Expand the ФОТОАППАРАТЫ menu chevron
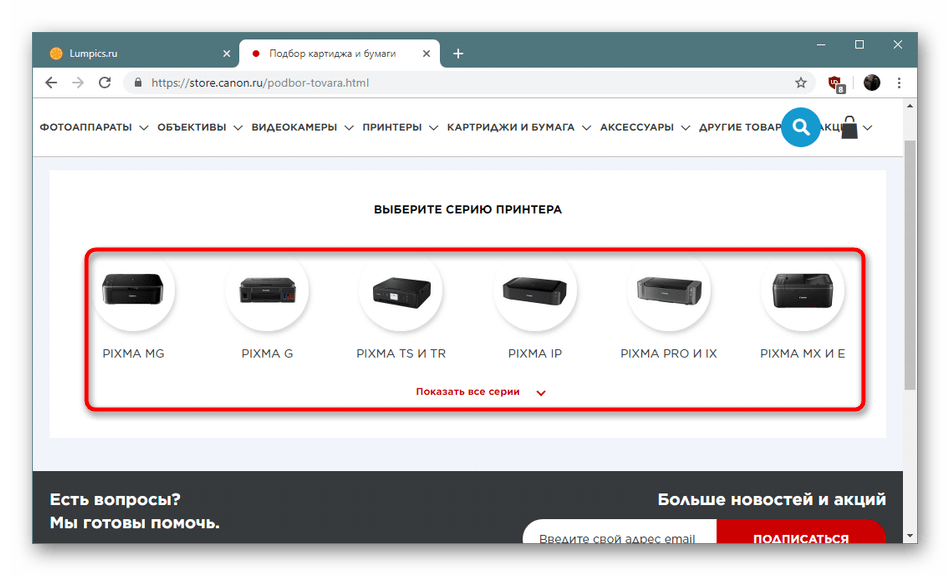Viewport: 950px width, 576px height. tap(144, 128)
